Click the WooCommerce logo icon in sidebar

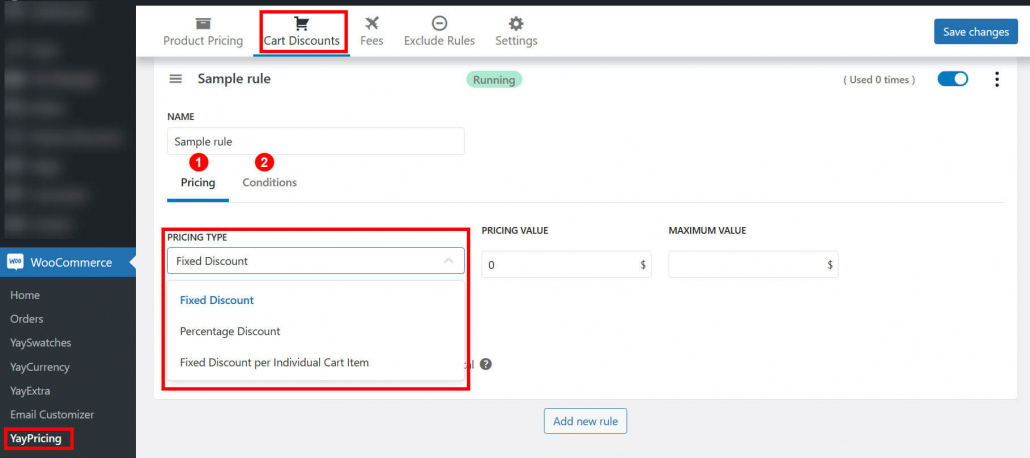15,262
